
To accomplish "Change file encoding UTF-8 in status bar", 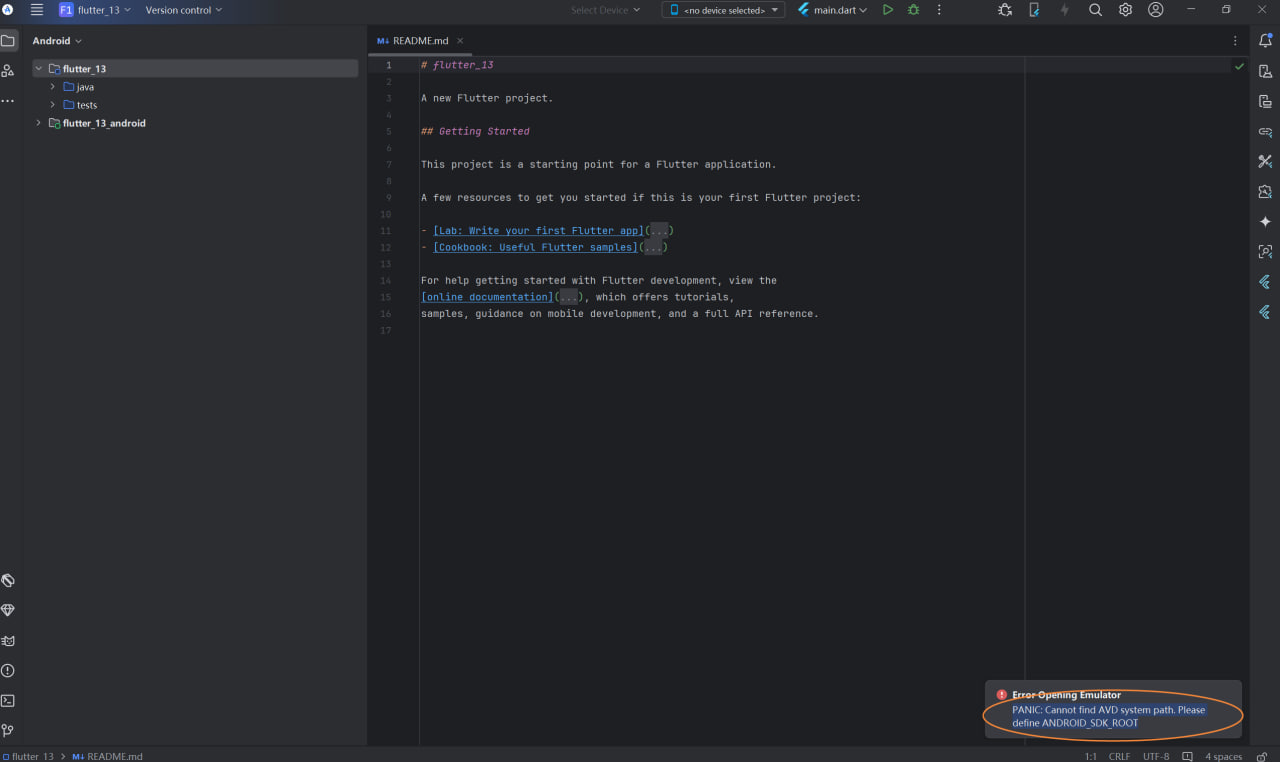I will pyautogui.click(x=1156, y=756).
